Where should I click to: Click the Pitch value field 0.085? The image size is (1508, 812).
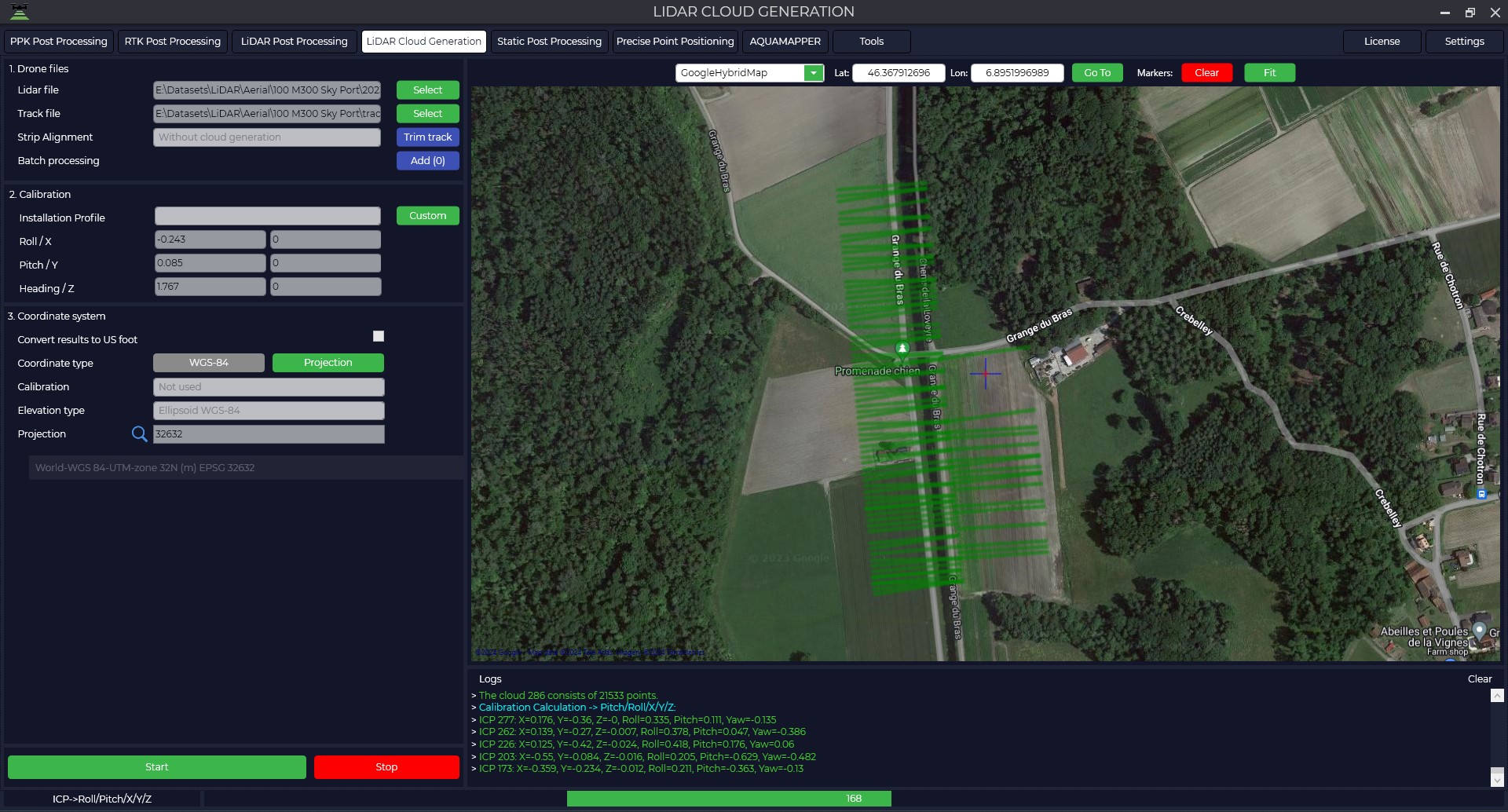[x=210, y=263]
